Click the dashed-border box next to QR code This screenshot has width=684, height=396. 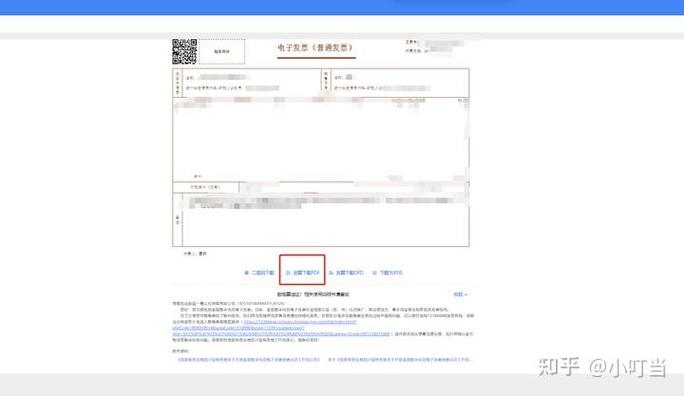pos(222,51)
